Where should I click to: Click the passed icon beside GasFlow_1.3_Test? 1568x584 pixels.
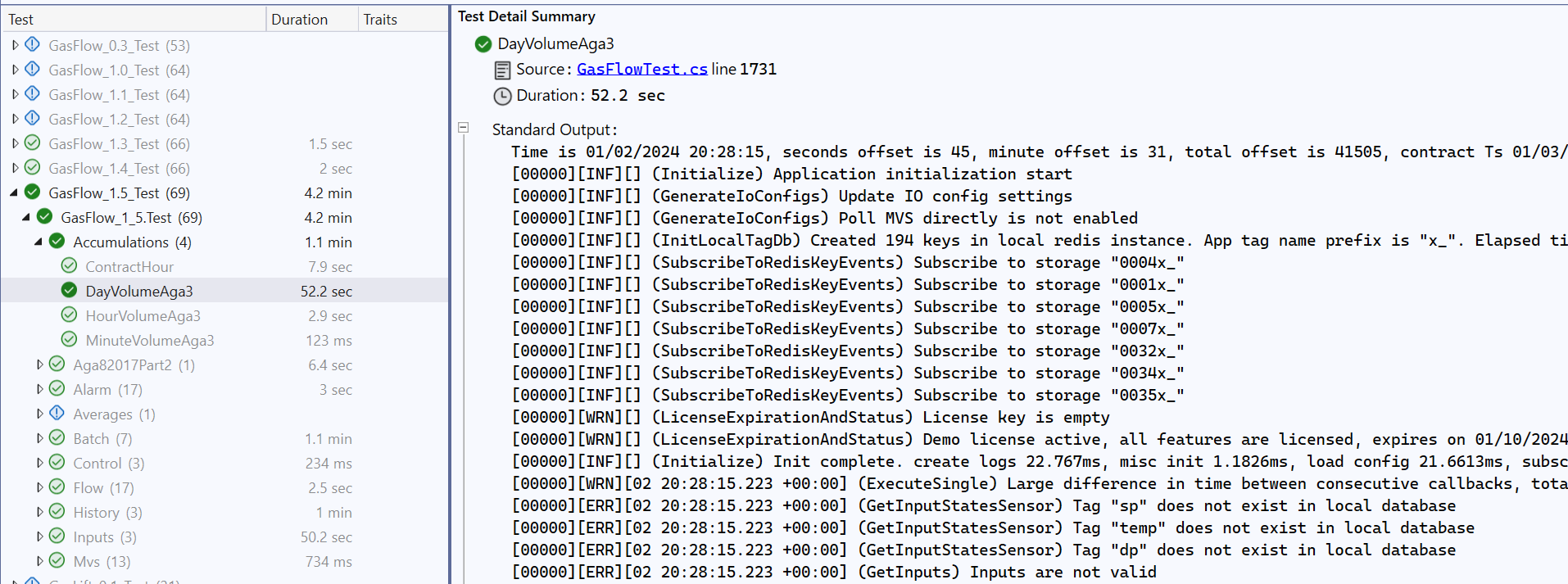click(33, 143)
